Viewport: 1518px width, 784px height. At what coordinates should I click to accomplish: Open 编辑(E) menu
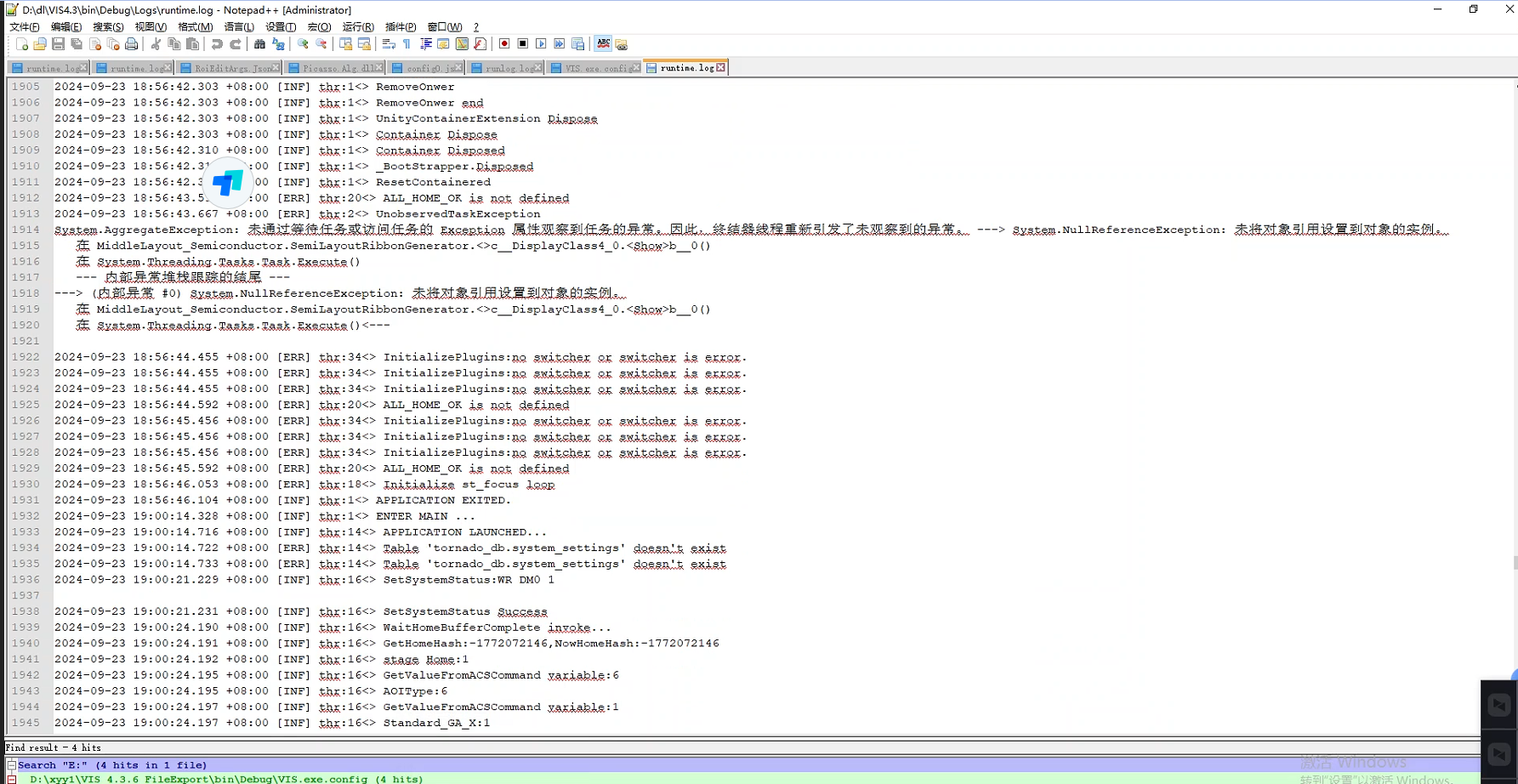(x=66, y=27)
